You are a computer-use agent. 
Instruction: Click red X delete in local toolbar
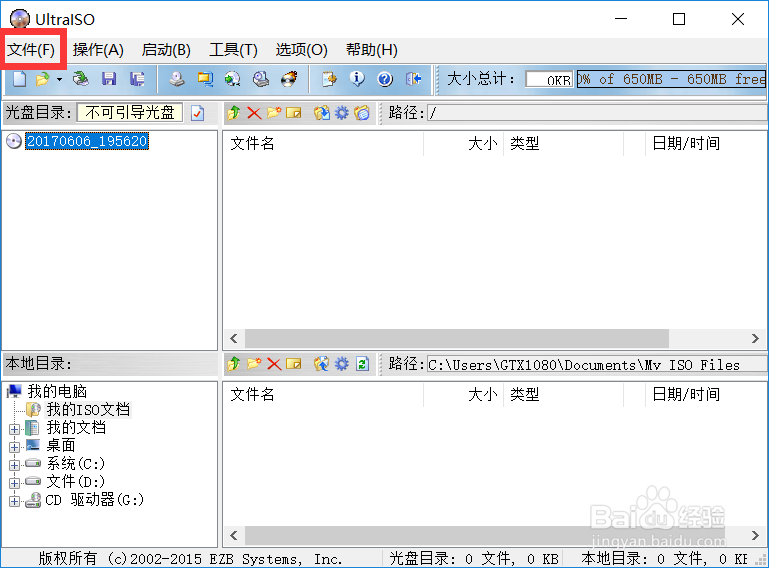pos(274,364)
